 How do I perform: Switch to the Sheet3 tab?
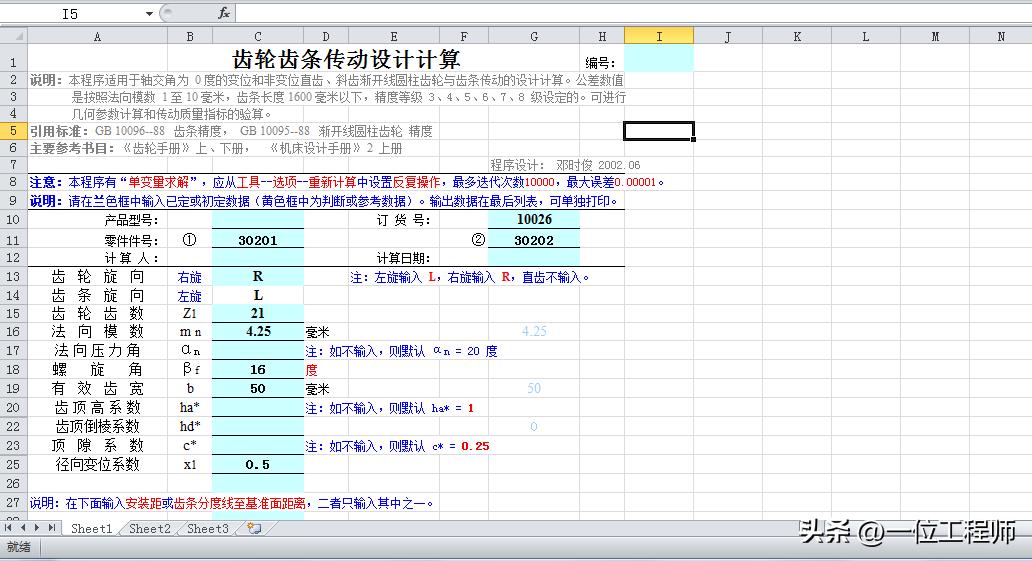point(207,528)
